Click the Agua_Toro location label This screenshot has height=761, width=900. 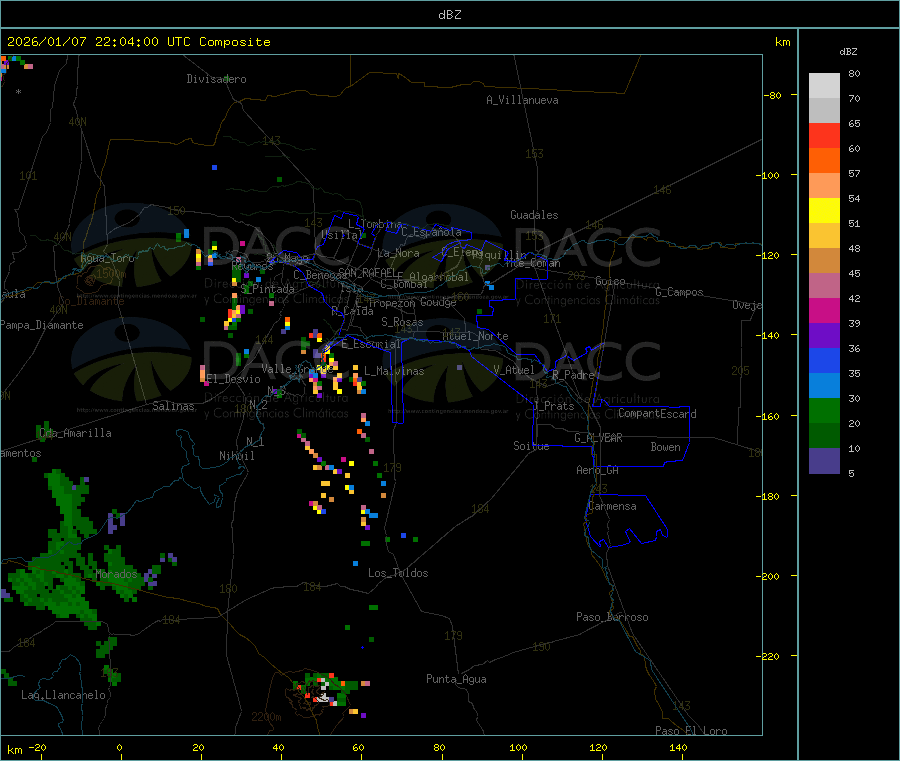tap(107, 259)
